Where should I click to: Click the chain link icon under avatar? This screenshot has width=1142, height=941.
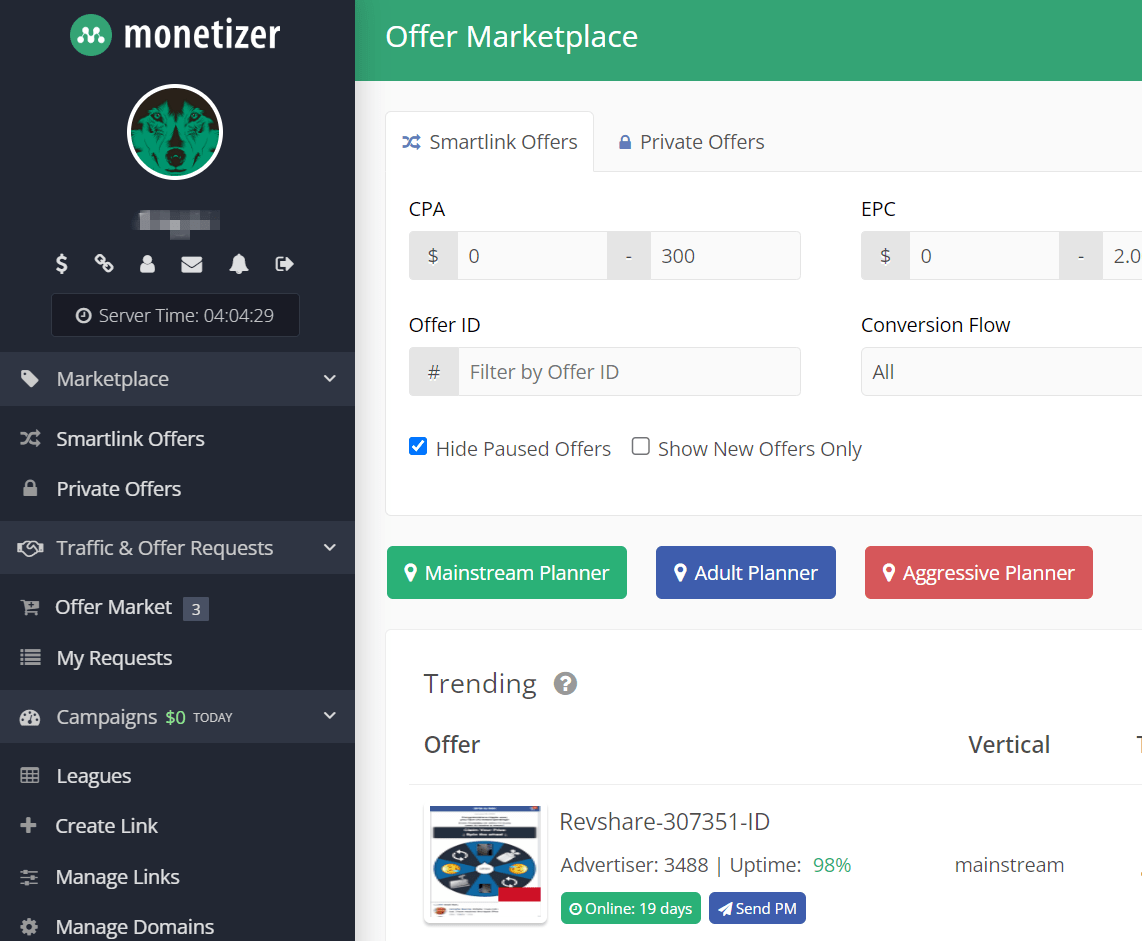[104, 264]
